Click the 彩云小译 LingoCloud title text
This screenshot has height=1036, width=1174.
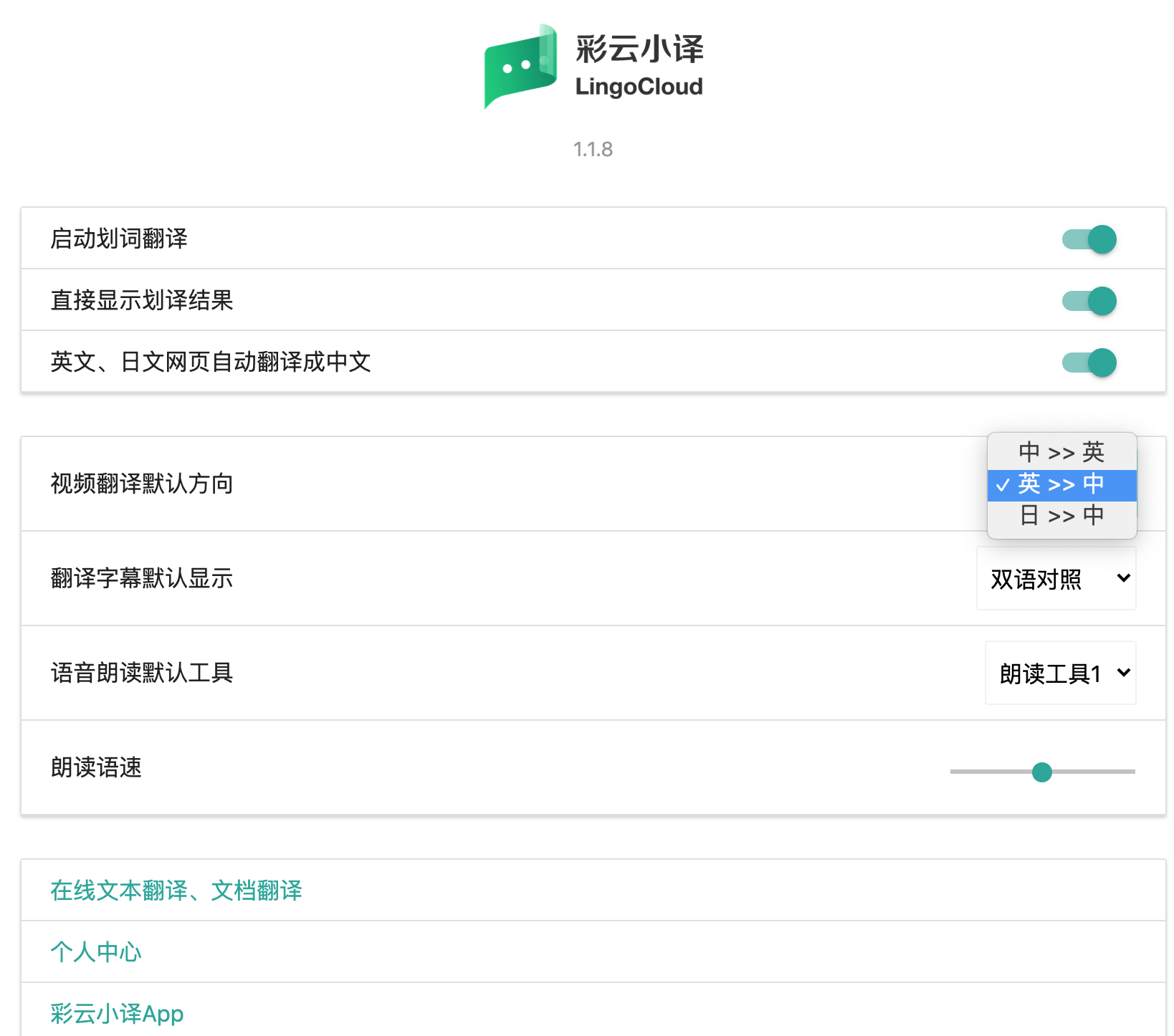coord(639,66)
